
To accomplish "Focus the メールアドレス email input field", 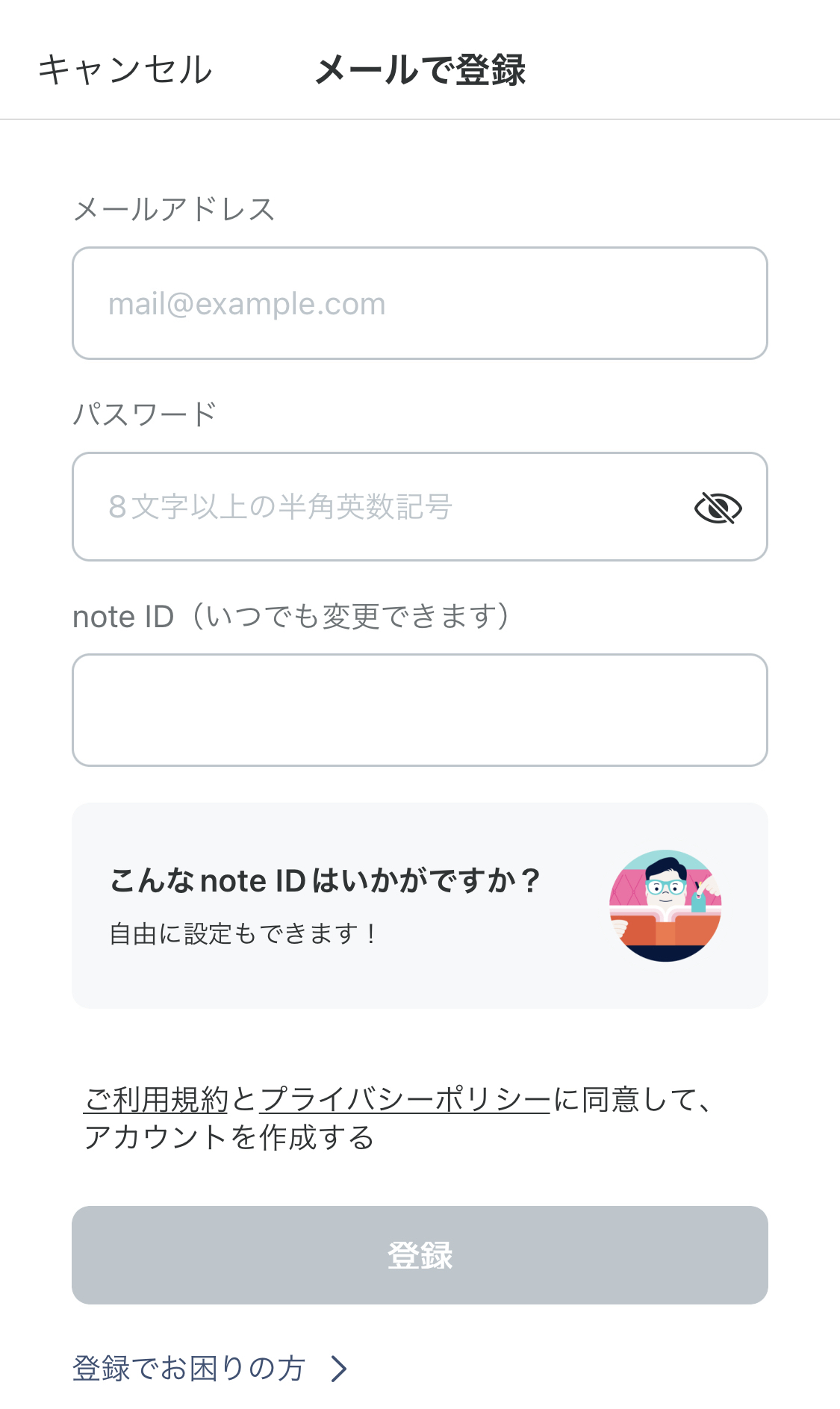I will pyautogui.click(x=420, y=303).
